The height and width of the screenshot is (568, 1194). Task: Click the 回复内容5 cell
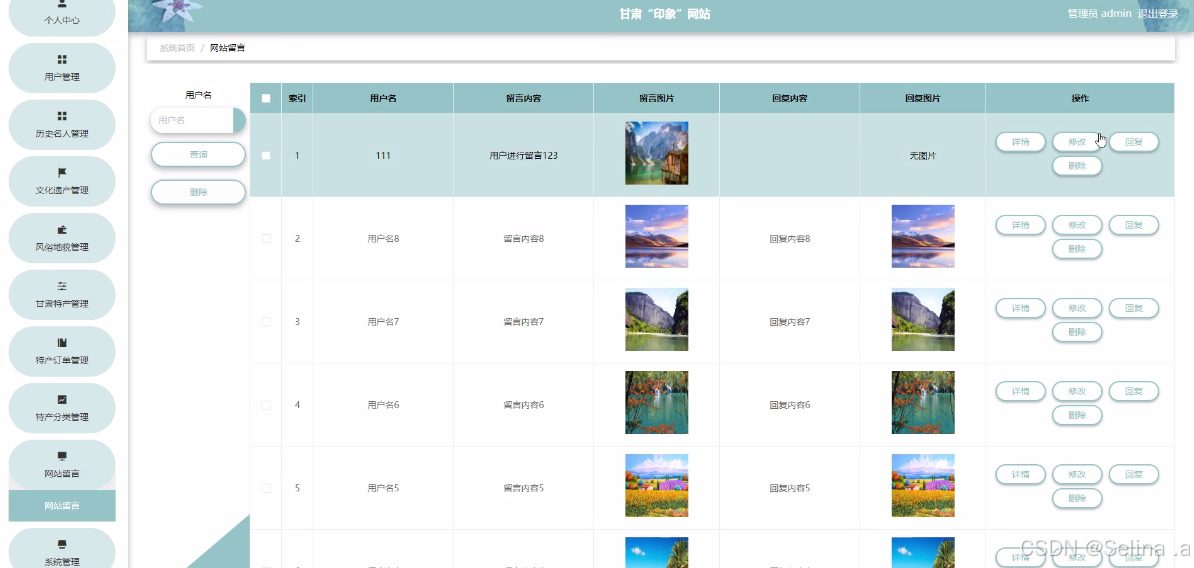[x=790, y=488]
